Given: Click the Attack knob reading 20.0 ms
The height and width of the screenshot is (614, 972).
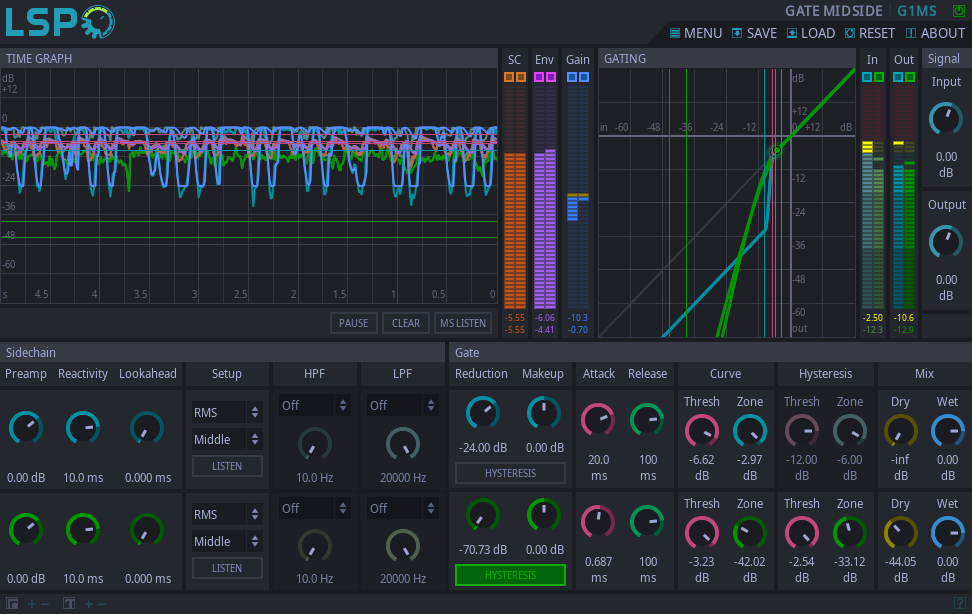Looking at the screenshot, I should 598,420.
